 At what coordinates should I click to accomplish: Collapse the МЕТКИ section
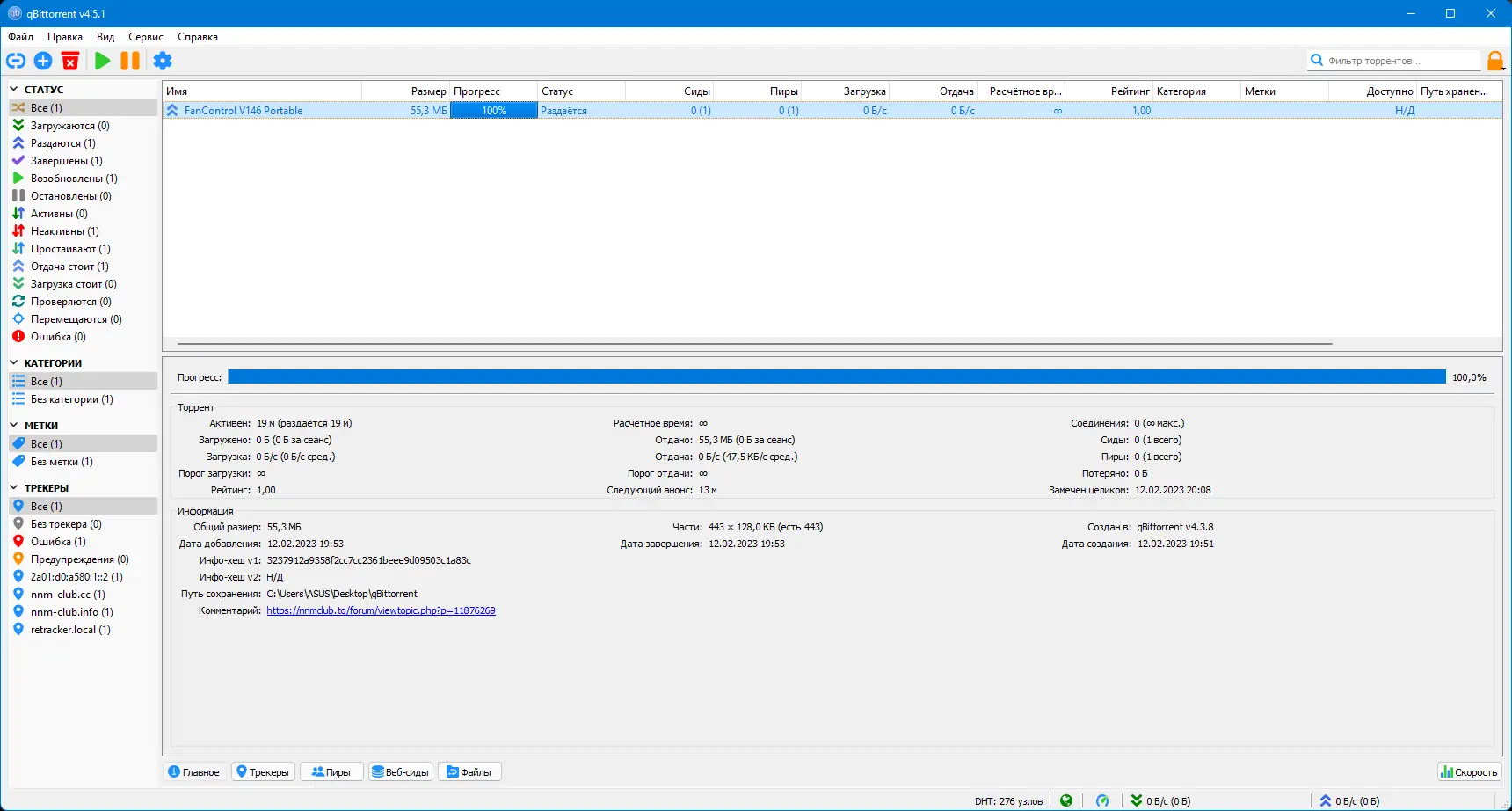[x=14, y=426]
